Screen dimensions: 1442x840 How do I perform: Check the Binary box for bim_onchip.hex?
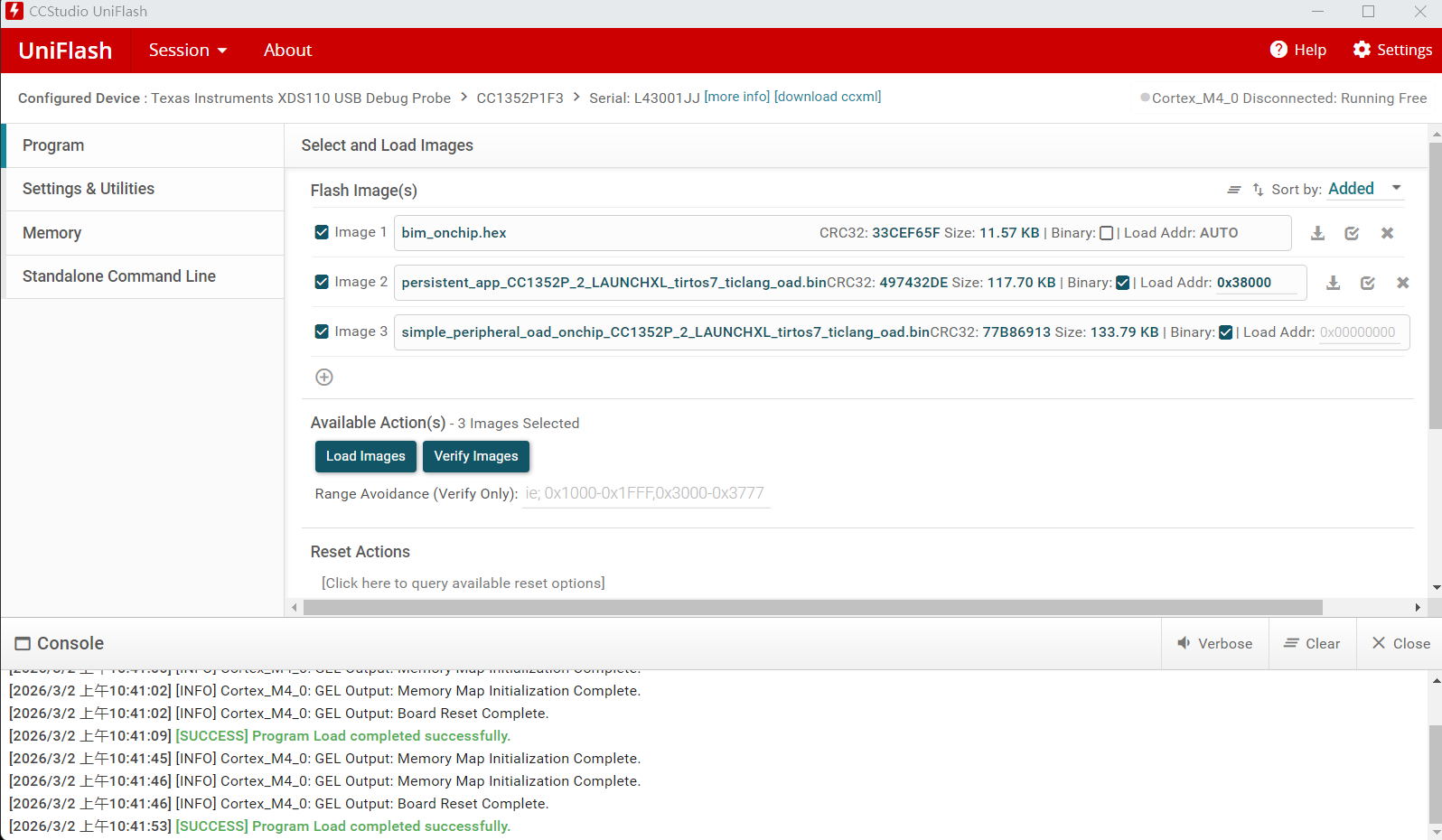1106,233
